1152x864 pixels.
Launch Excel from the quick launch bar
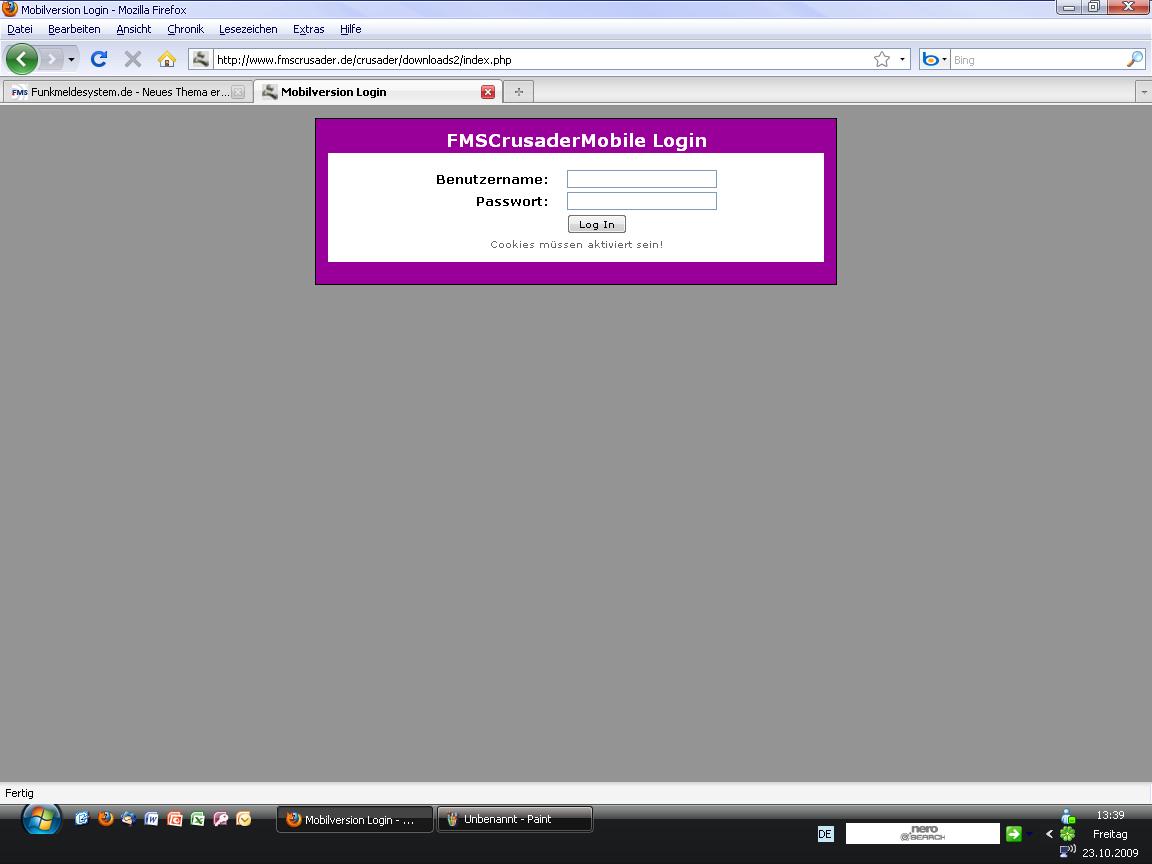(x=197, y=819)
